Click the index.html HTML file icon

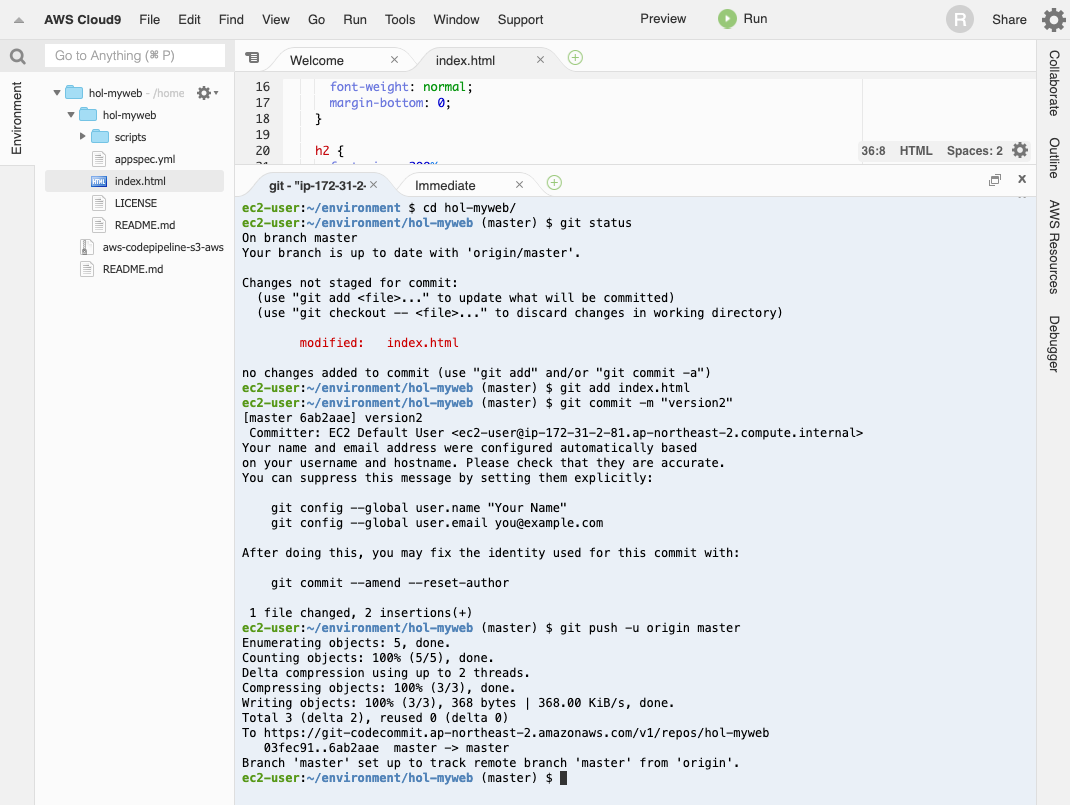tap(99, 181)
